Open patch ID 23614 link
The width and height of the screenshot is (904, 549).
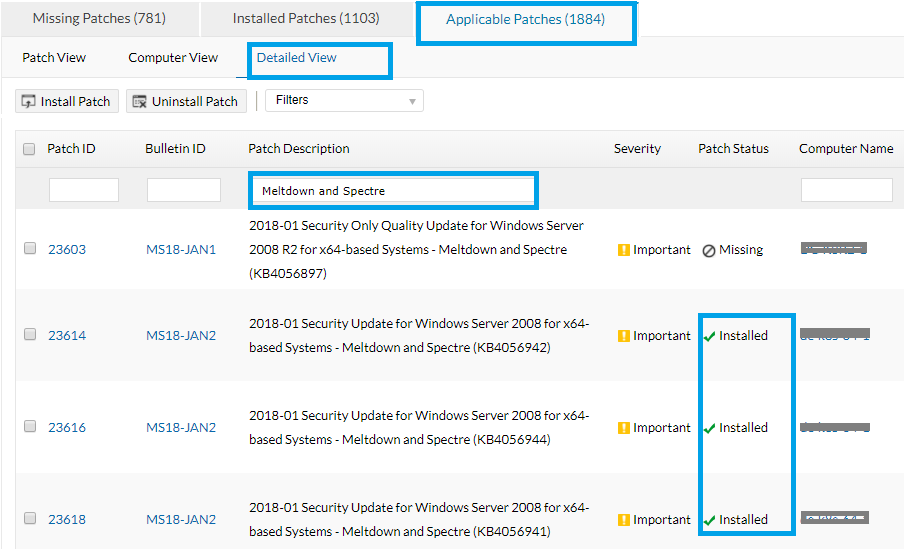click(x=67, y=336)
